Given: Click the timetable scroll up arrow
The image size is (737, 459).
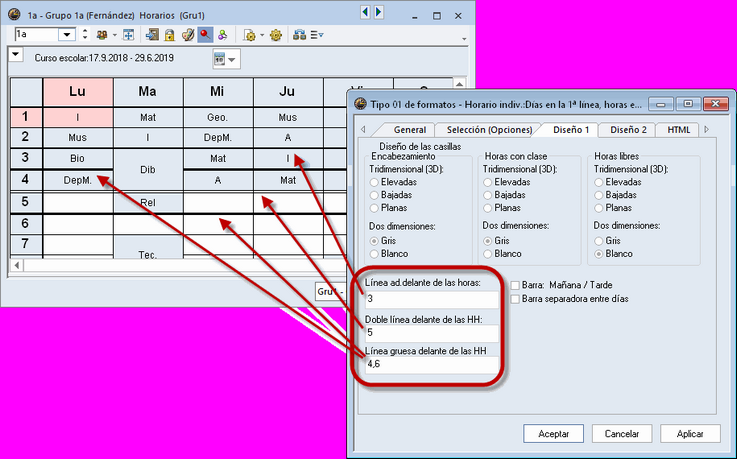Looking at the screenshot, I should pyautogui.click(x=459, y=84).
